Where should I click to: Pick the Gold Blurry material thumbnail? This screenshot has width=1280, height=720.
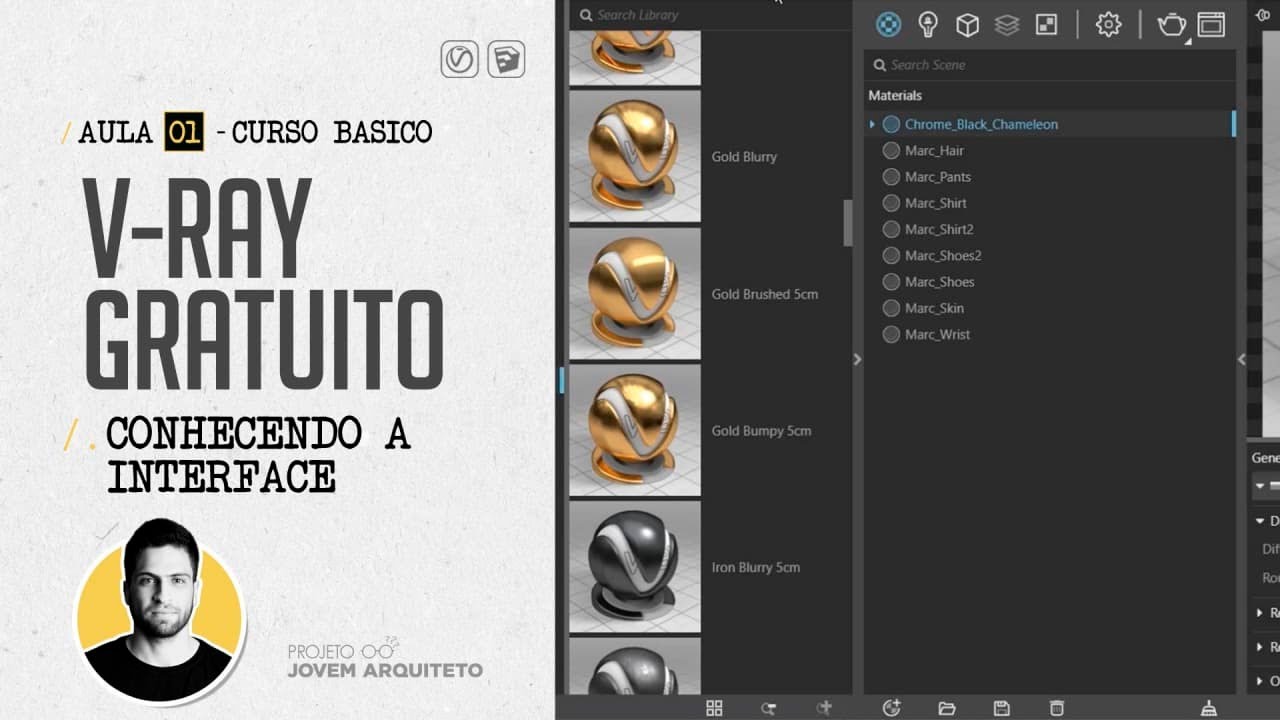pos(635,156)
